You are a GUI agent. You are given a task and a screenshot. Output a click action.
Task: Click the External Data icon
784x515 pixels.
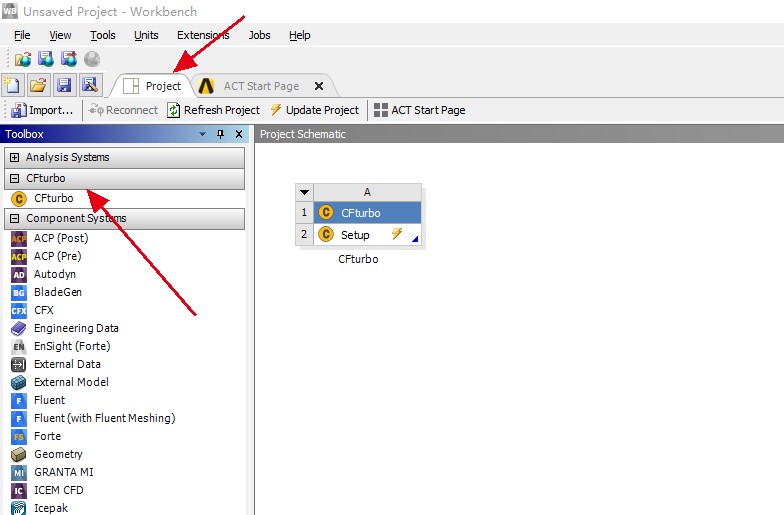pos(18,364)
